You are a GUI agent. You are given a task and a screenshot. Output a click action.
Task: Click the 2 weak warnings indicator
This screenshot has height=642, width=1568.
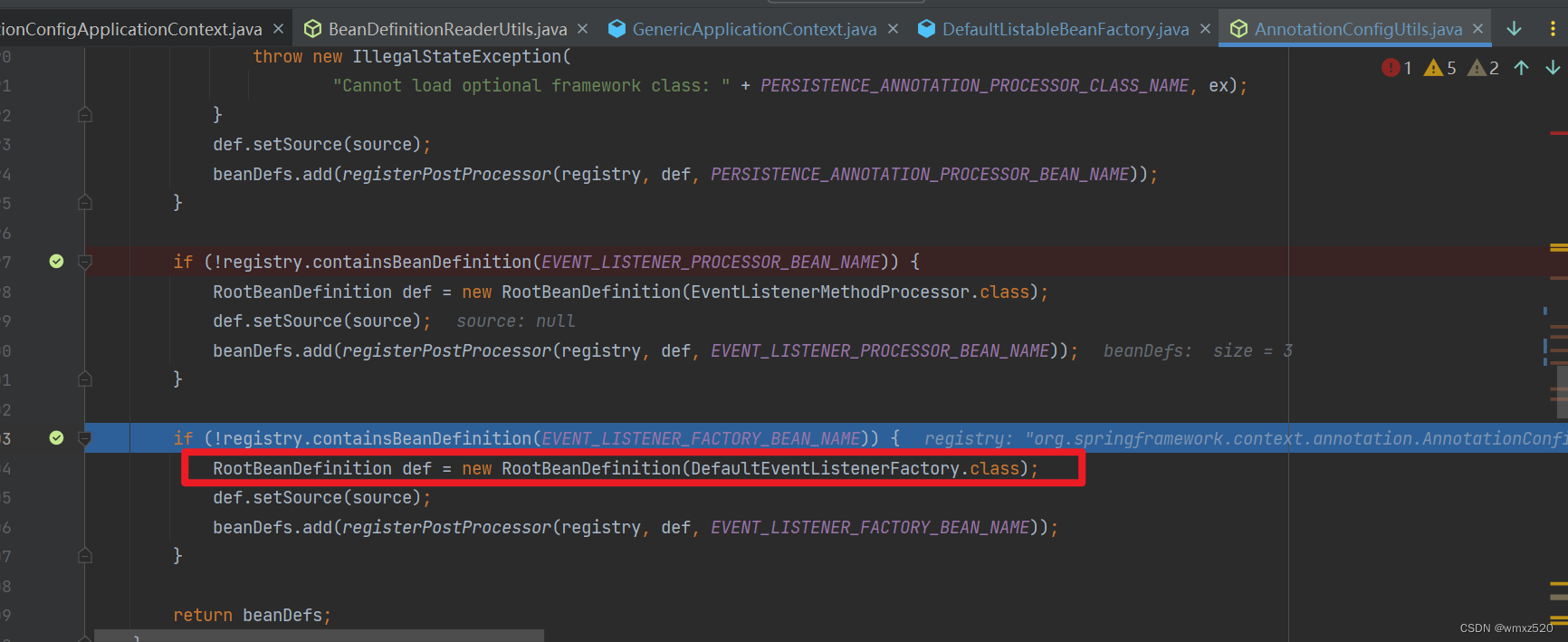(1483, 68)
